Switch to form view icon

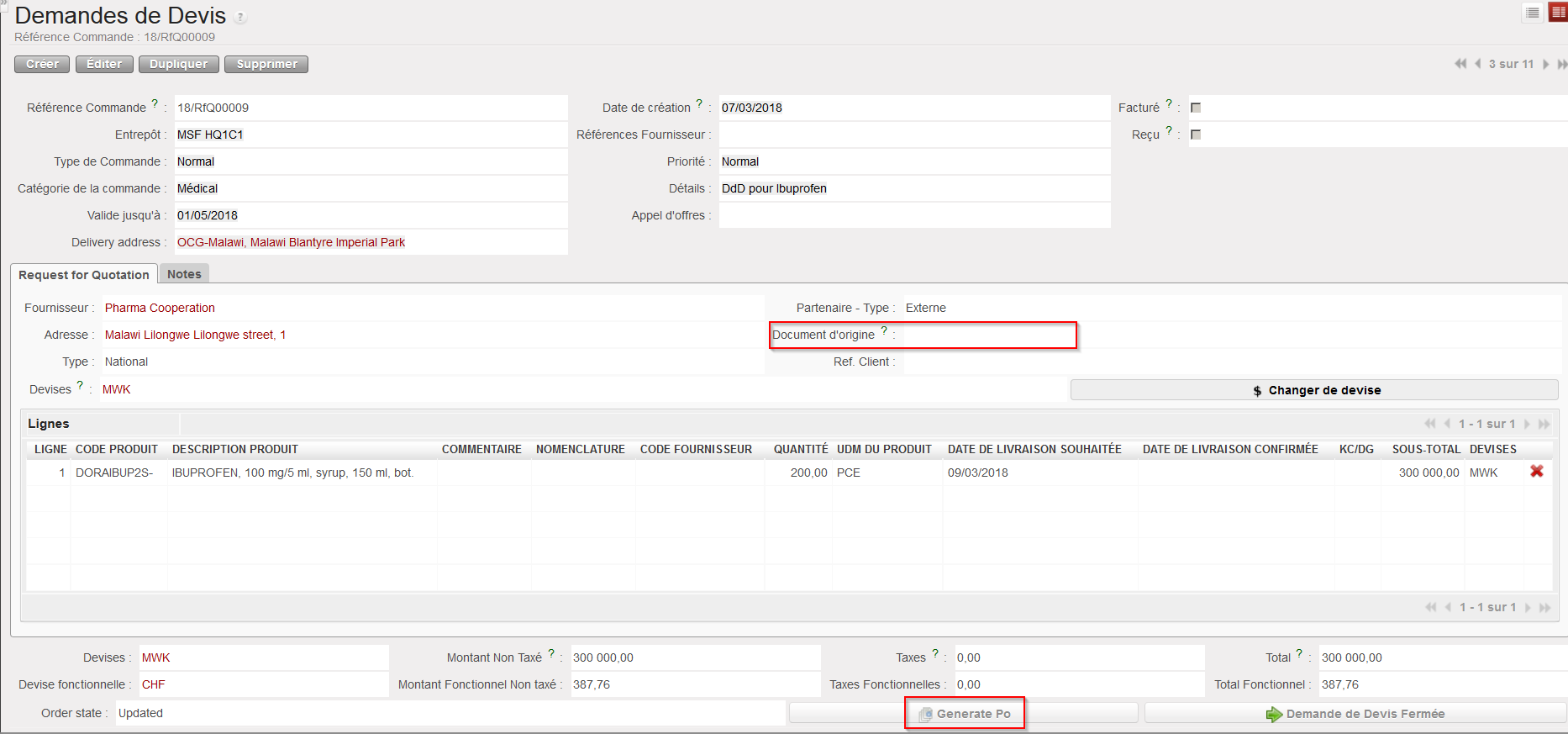(x=1558, y=13)
